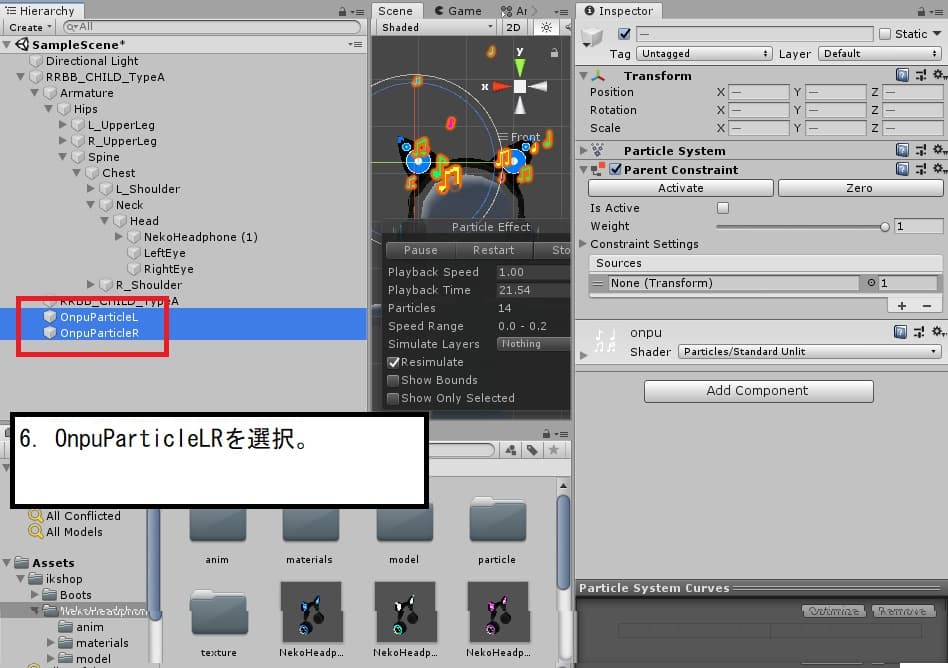Click the scene gizmo Y axis cone
This screenshot has width=948, height=668.
(x=520, y=66)
